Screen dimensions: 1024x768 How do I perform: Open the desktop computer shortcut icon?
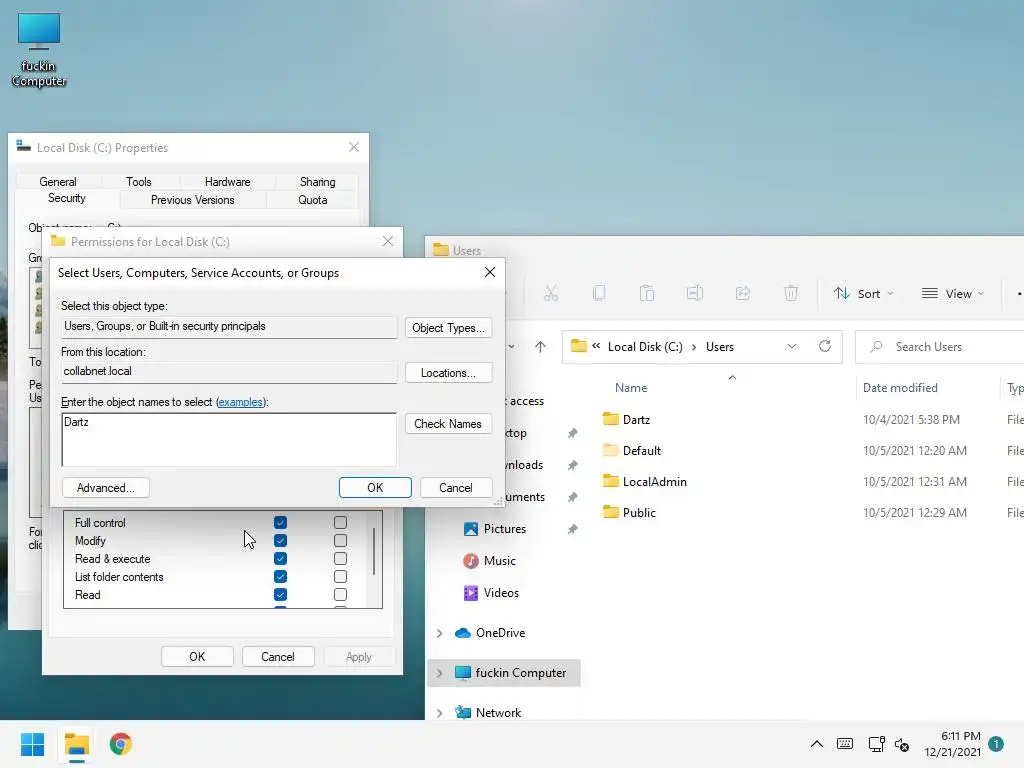pyautogui.click(x=39, y=50)
